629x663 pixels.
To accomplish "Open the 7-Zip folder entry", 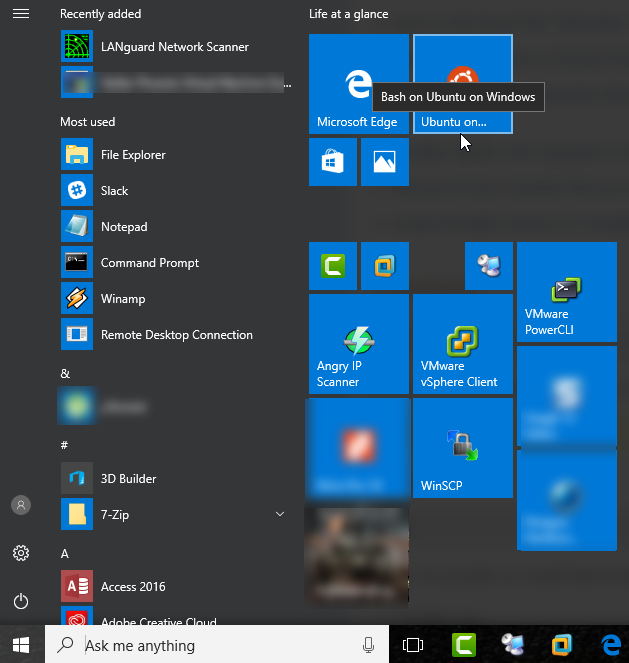I will click(175, 514).
